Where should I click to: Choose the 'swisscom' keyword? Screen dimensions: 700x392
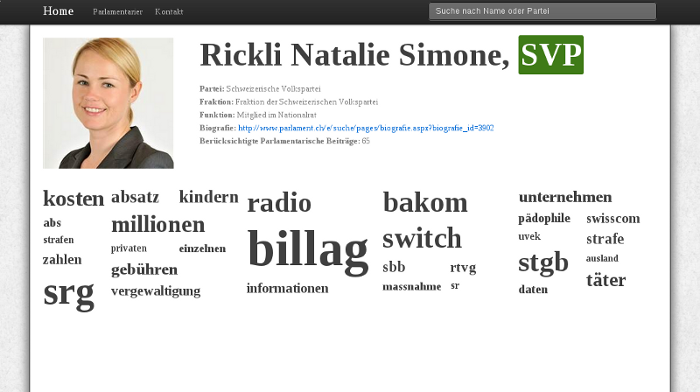tap(613, 219)
